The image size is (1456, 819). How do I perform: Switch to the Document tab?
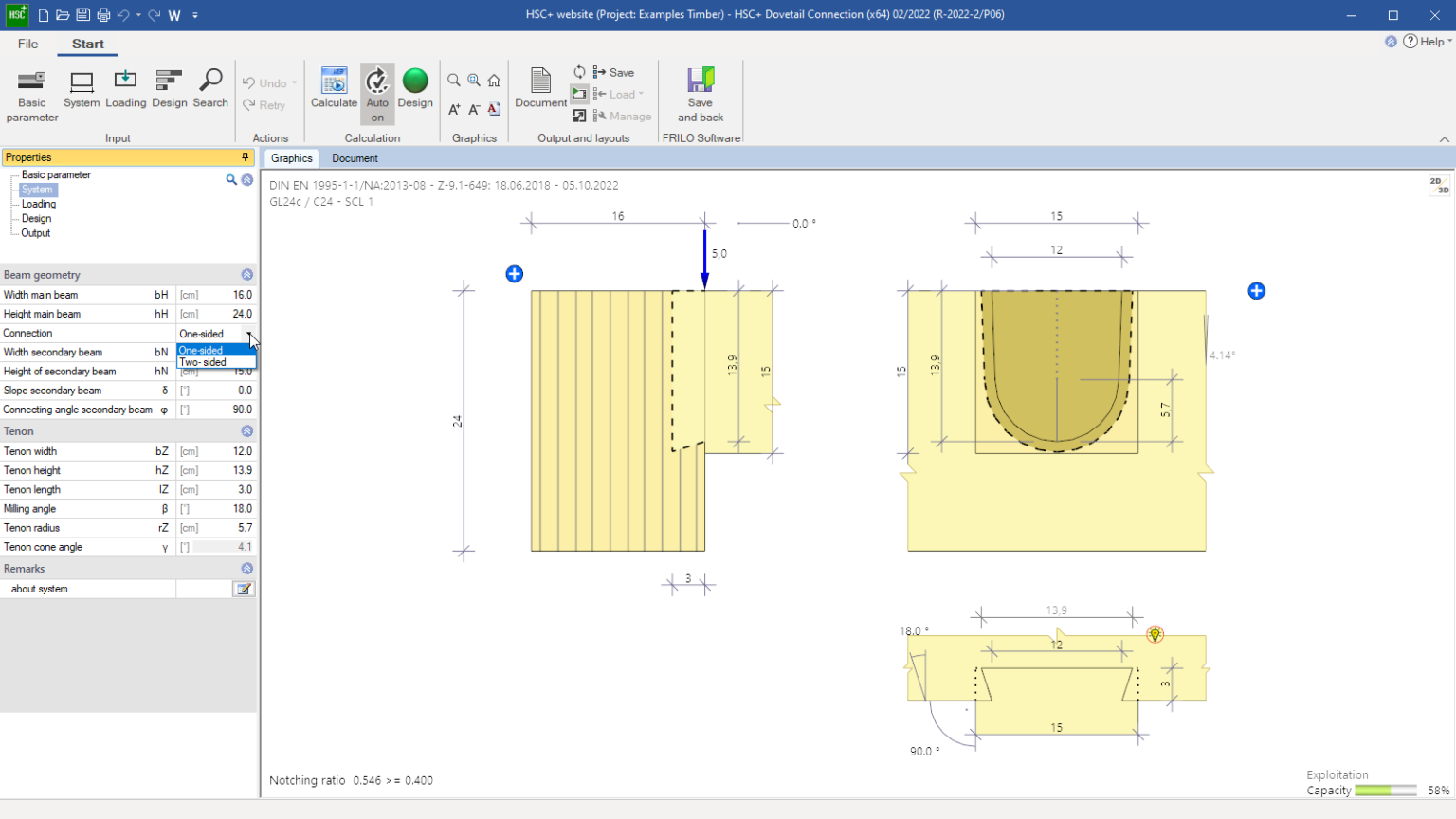[x=355, y=158]
